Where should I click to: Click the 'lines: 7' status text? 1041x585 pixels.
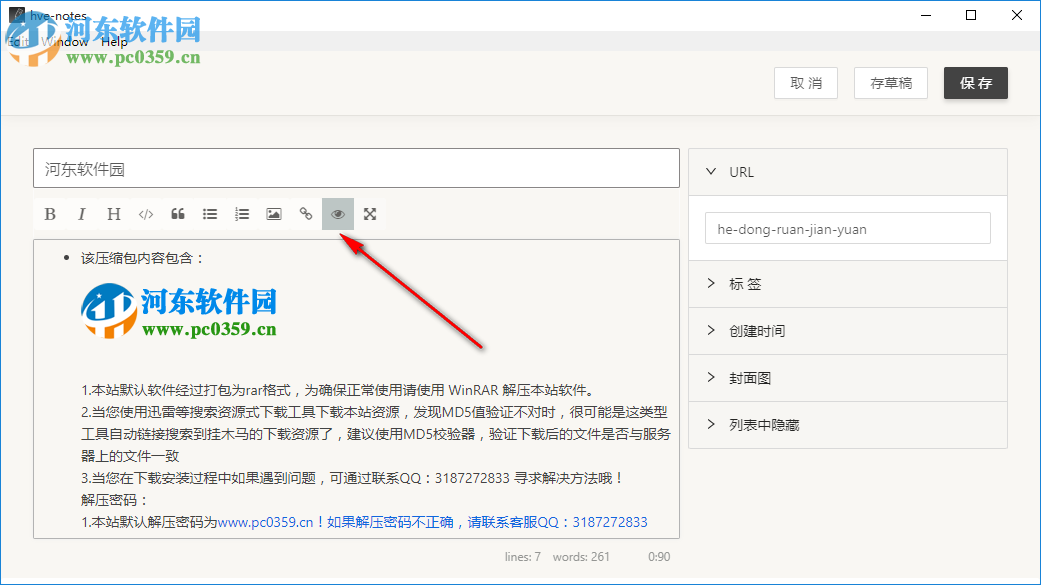[x=522, y=557]
